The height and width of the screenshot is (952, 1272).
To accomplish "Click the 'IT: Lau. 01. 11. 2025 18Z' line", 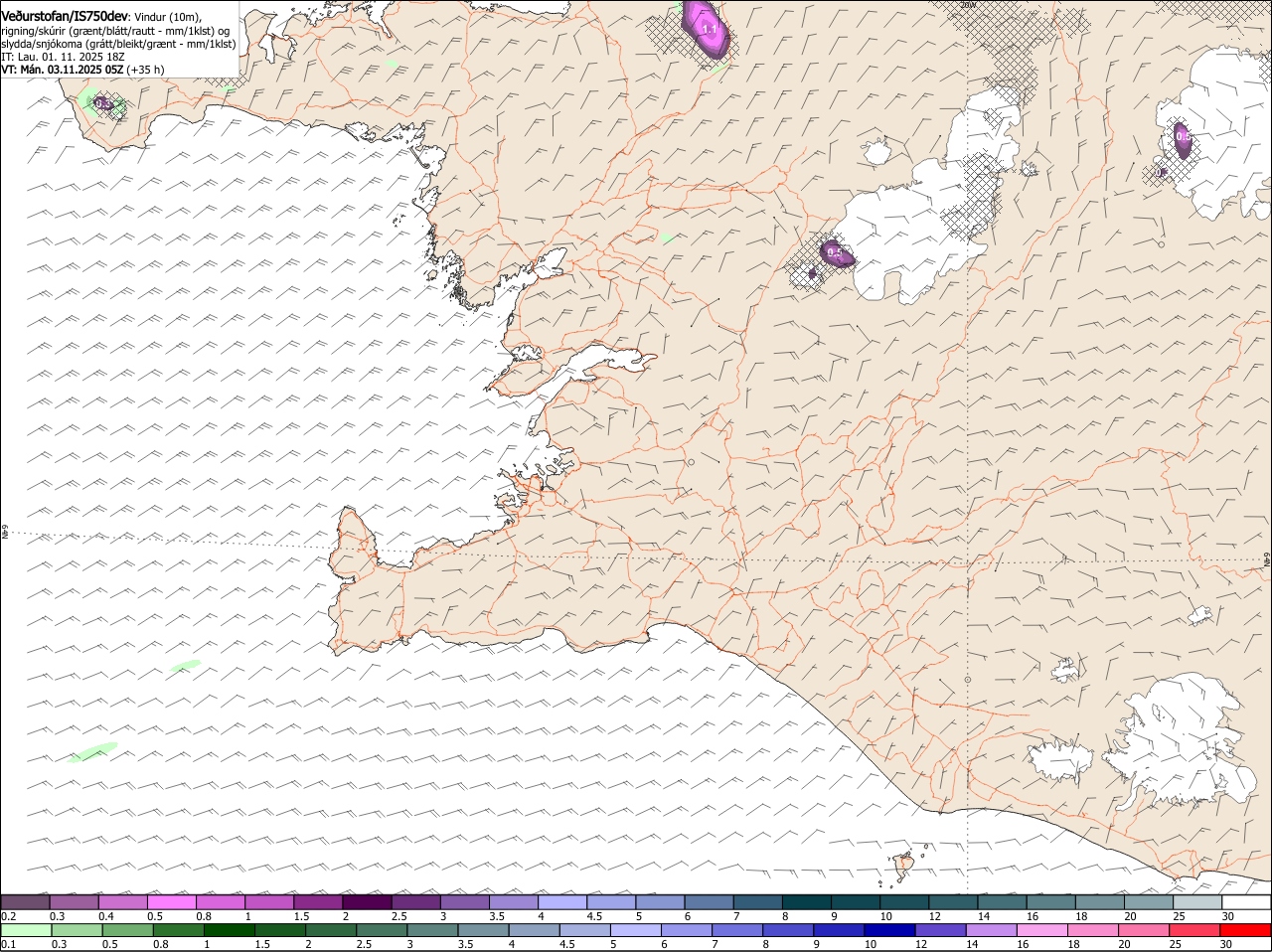I will click(x=63, y=57).
